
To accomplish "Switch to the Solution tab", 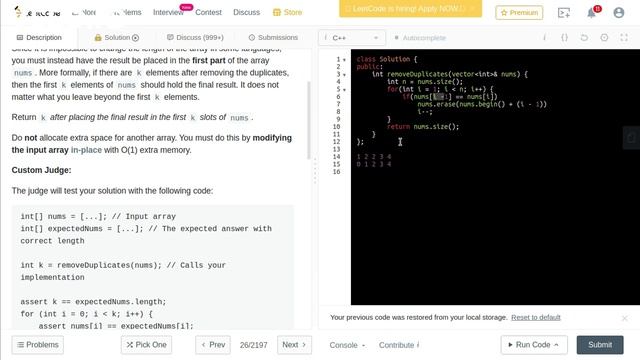I will [x=117, y=38].
